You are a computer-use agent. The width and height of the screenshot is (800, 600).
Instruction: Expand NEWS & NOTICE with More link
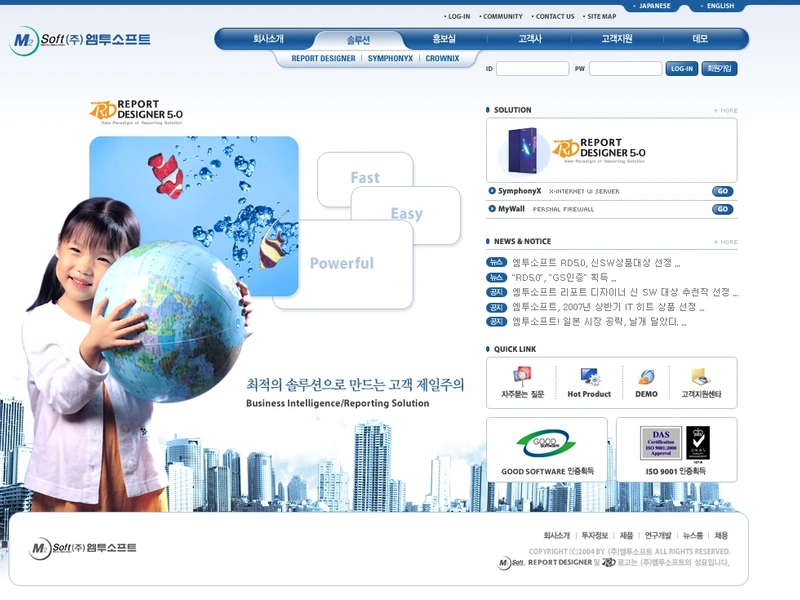click(x=726, y=242)
